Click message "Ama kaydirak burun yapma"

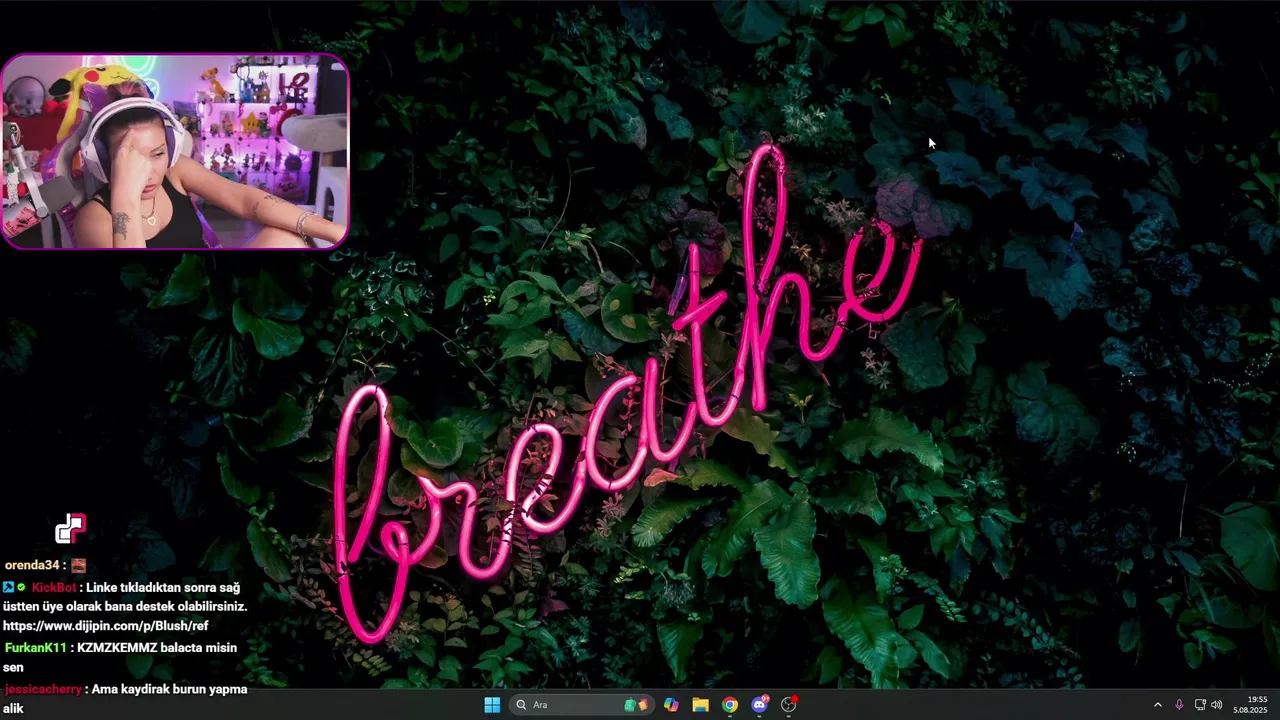tap(171, 689)
